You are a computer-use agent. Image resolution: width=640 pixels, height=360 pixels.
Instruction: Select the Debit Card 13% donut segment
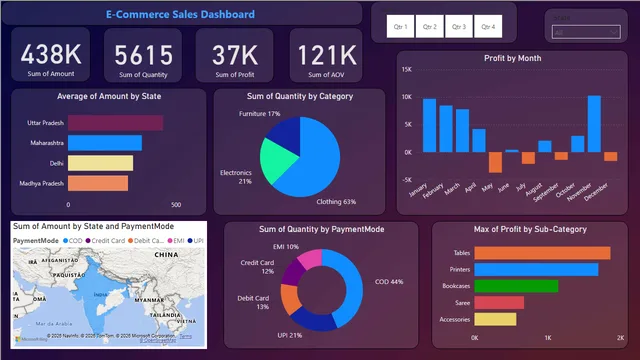coord(289,299)
